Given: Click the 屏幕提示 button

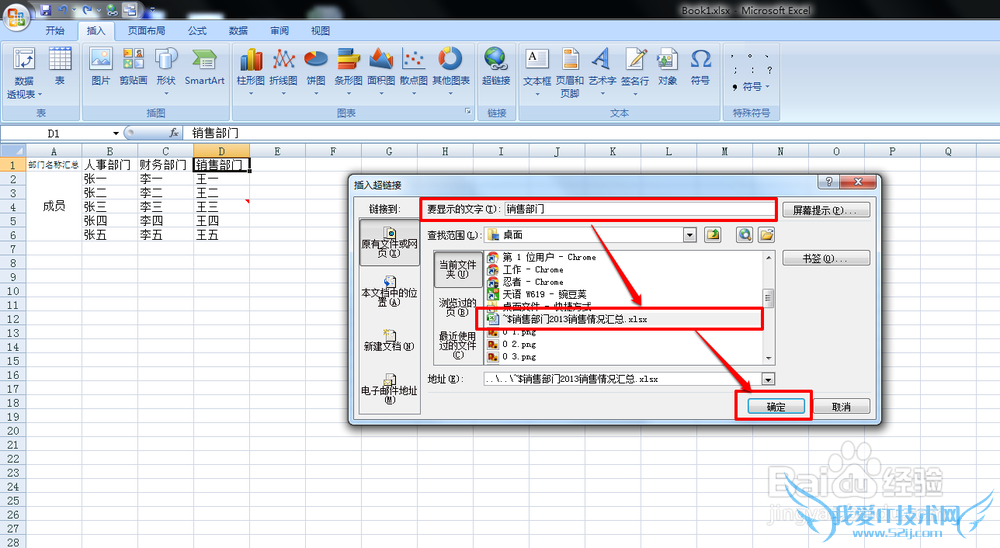Looking at the screenshot, I should pos(825,210).
